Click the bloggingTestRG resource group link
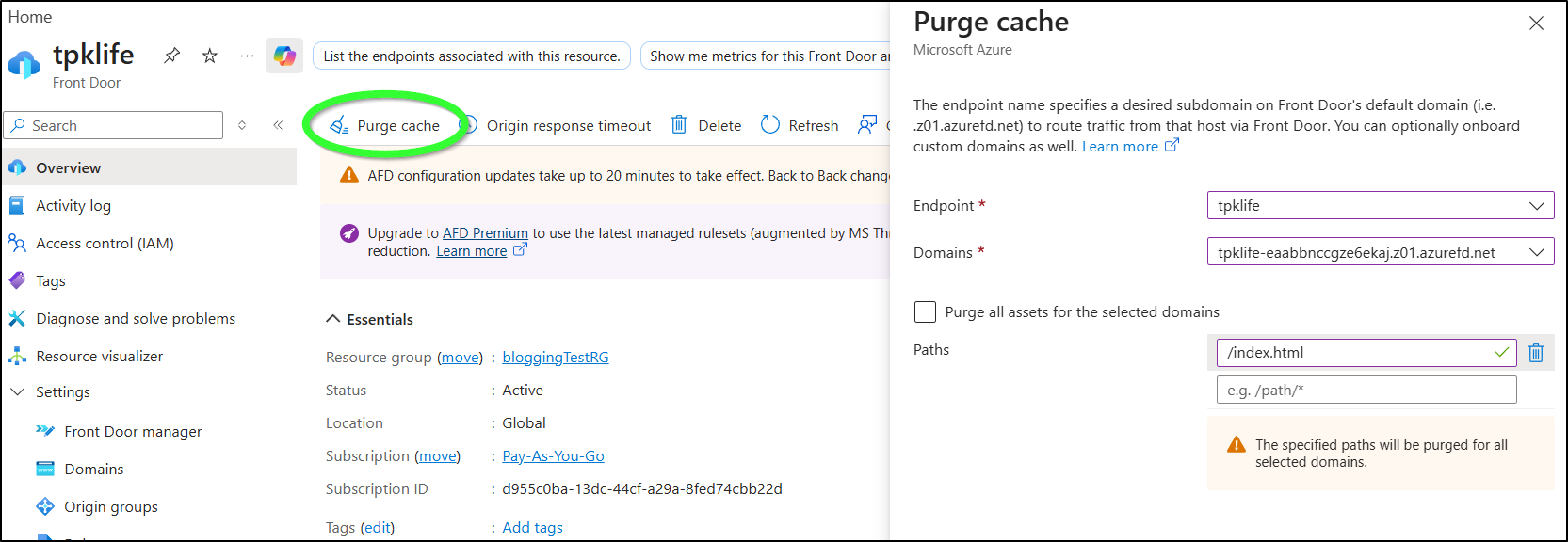The image size is (1568, 542). click(555, 358)
